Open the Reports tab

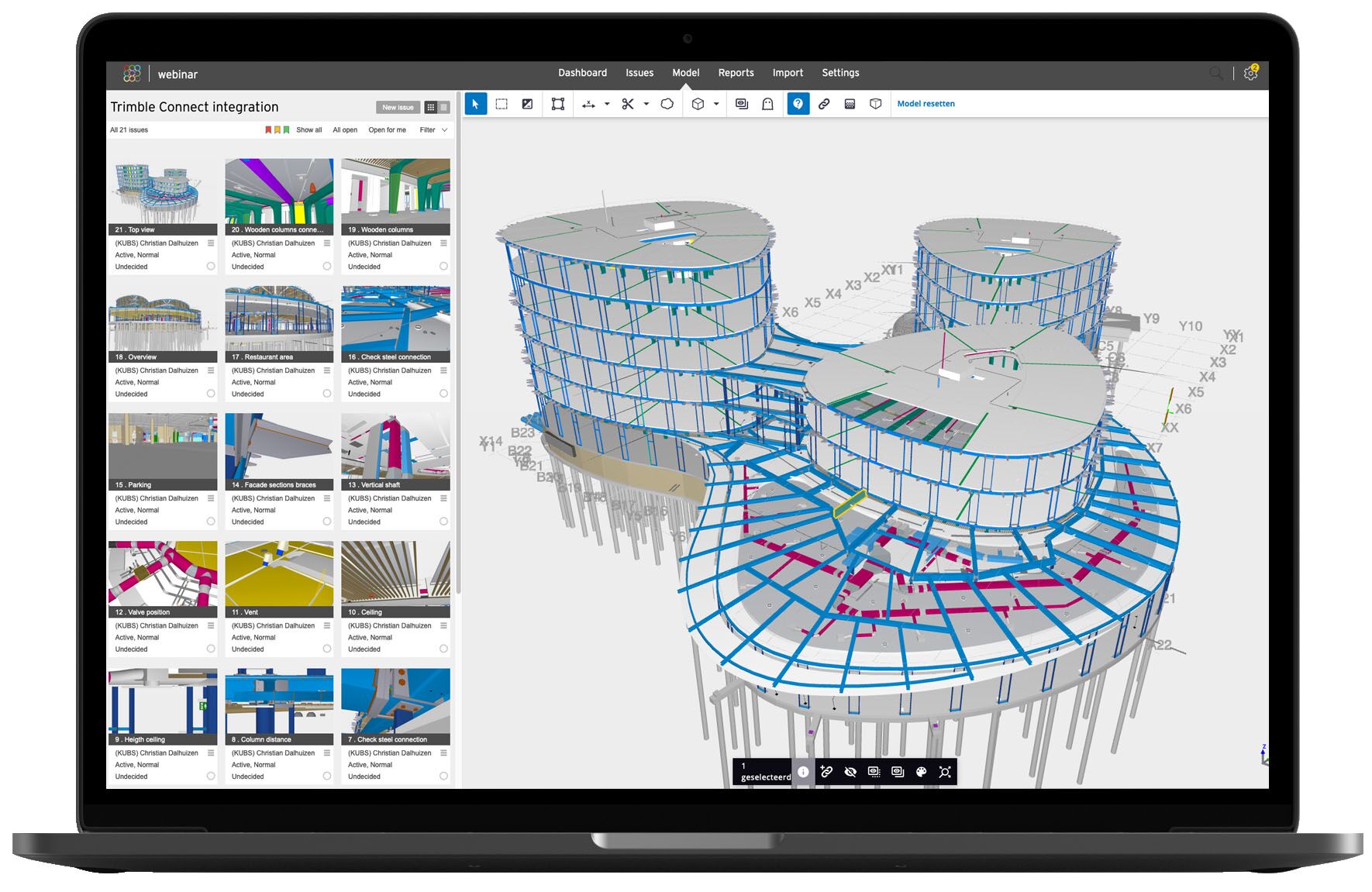click(x=736, y=73)
